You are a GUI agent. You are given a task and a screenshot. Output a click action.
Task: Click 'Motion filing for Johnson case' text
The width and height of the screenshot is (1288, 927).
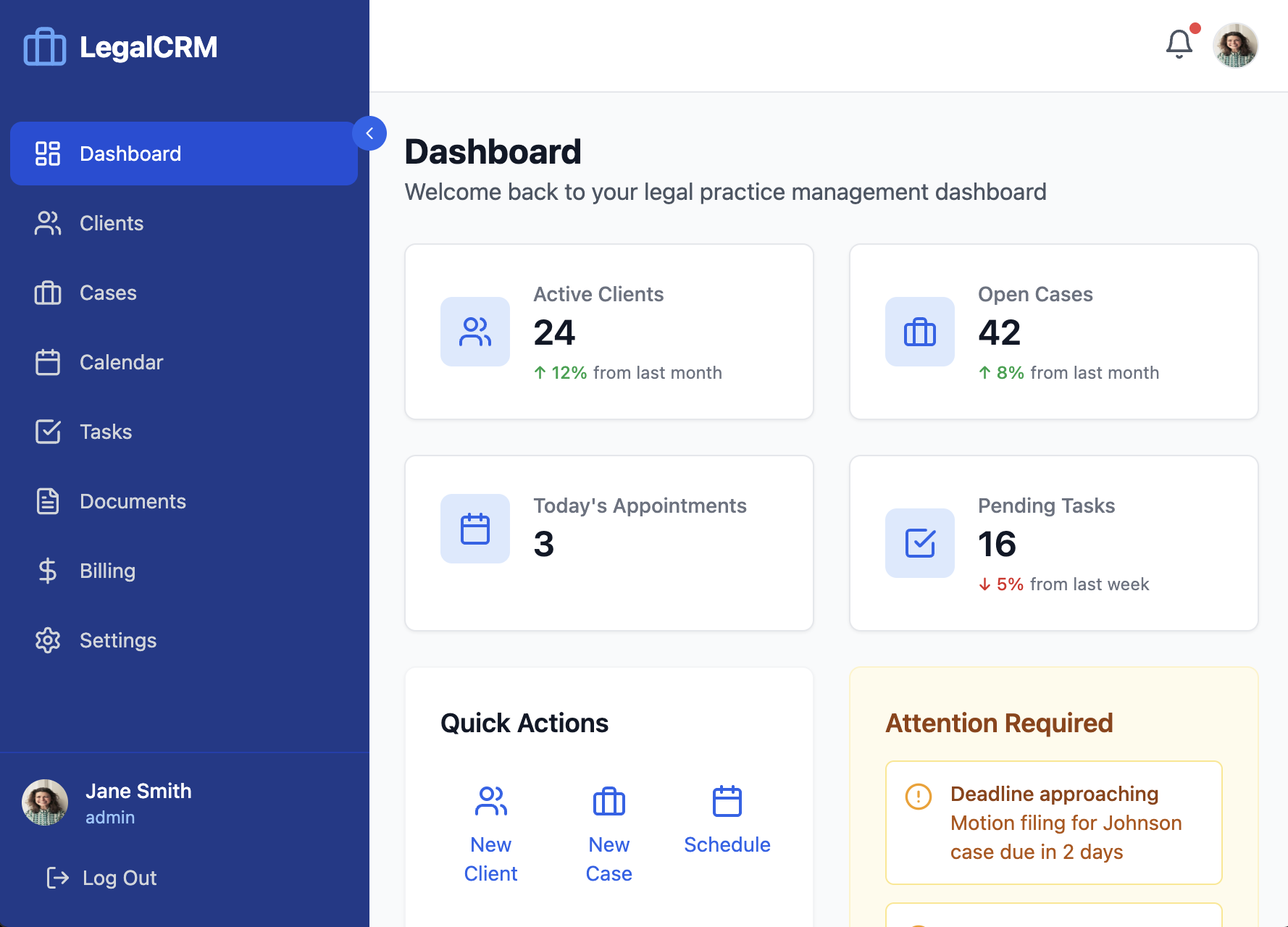point(1066,837)
